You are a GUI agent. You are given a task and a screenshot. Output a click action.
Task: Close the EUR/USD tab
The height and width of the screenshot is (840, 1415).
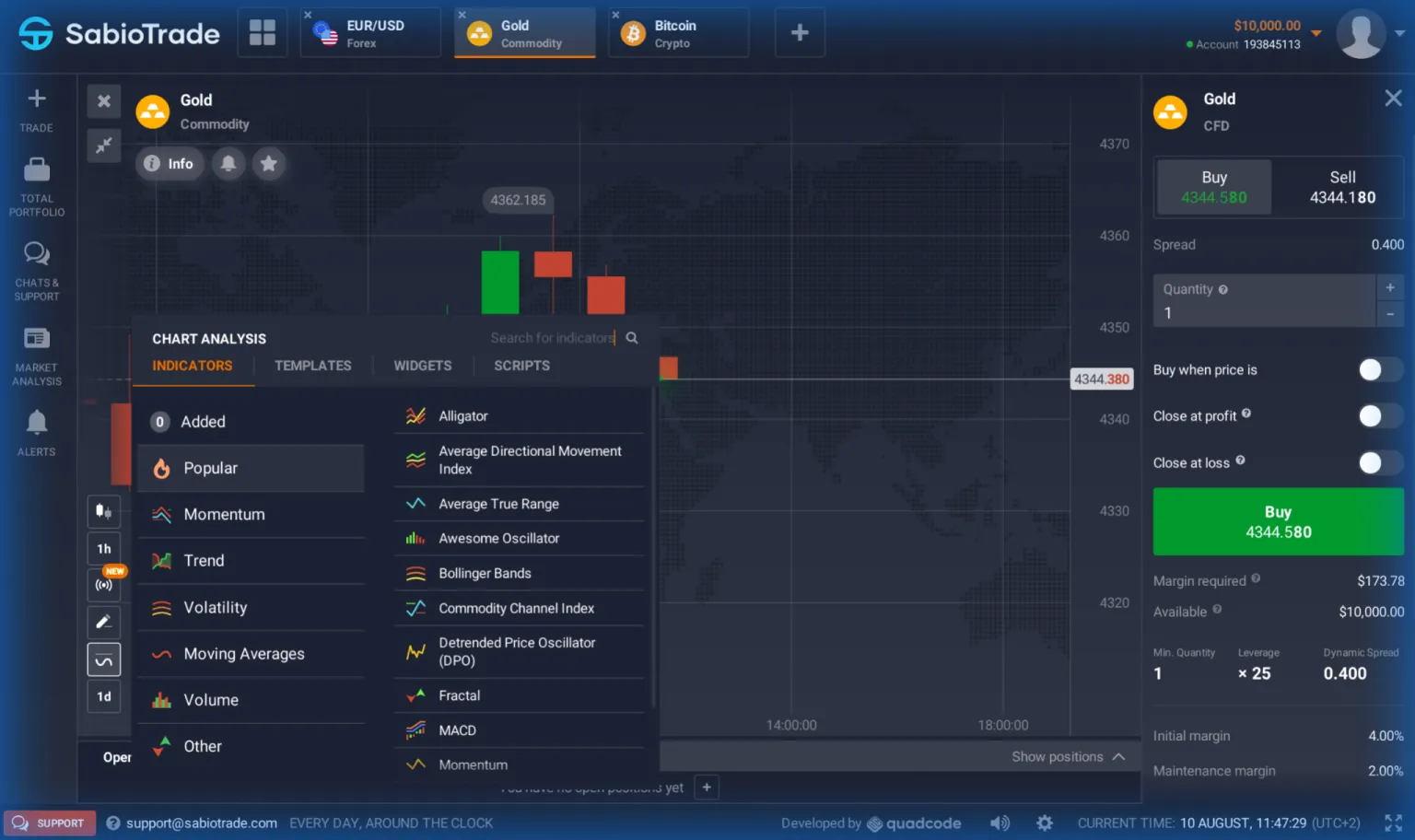[308, 15]
